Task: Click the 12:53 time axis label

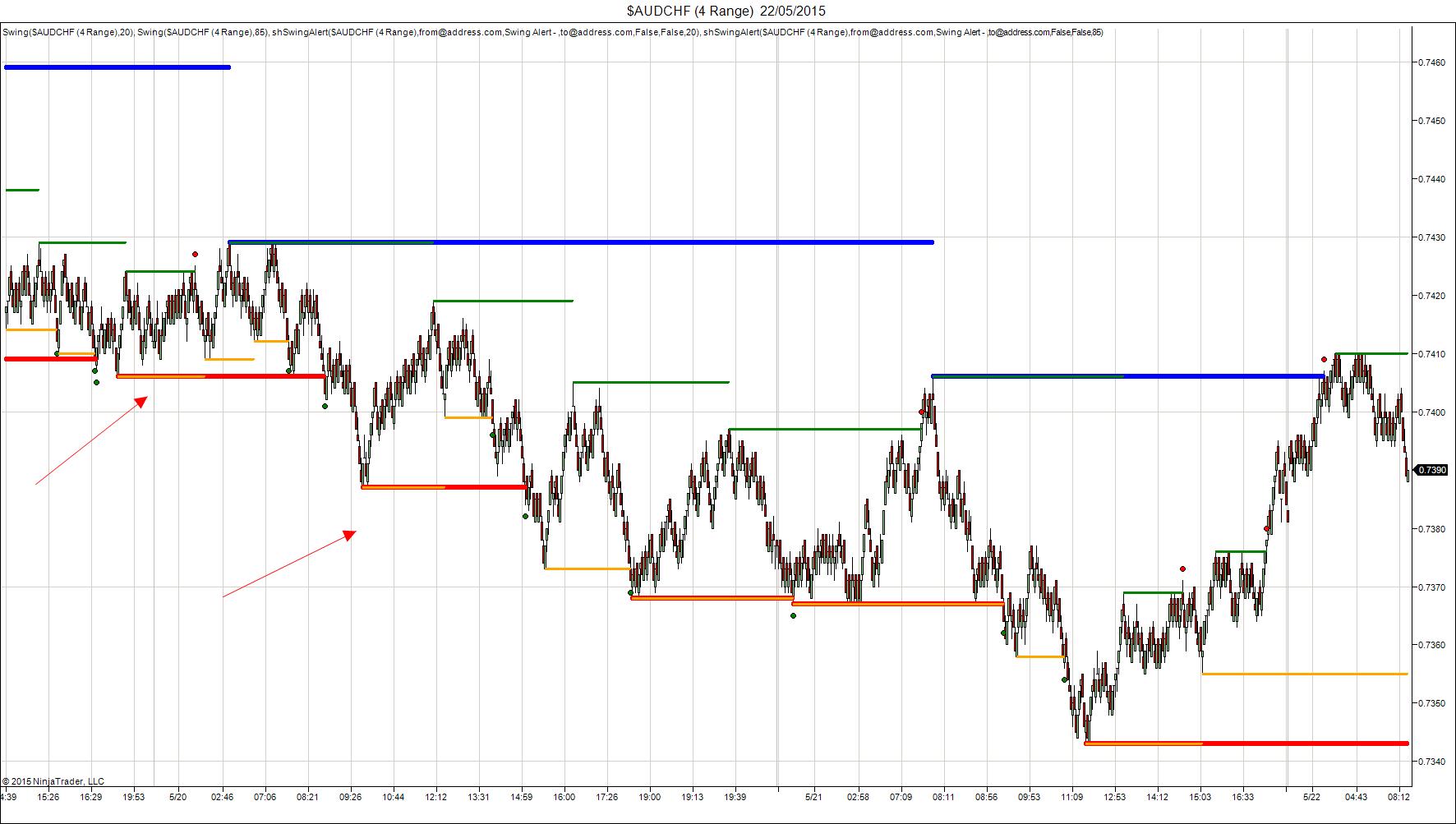Action: pos(1115,797)
